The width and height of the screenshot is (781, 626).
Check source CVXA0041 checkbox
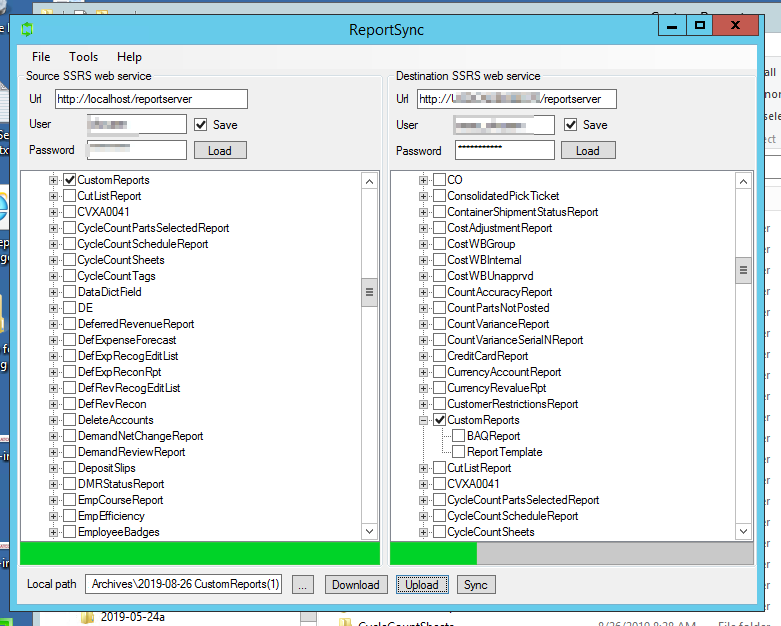(70, 212)
